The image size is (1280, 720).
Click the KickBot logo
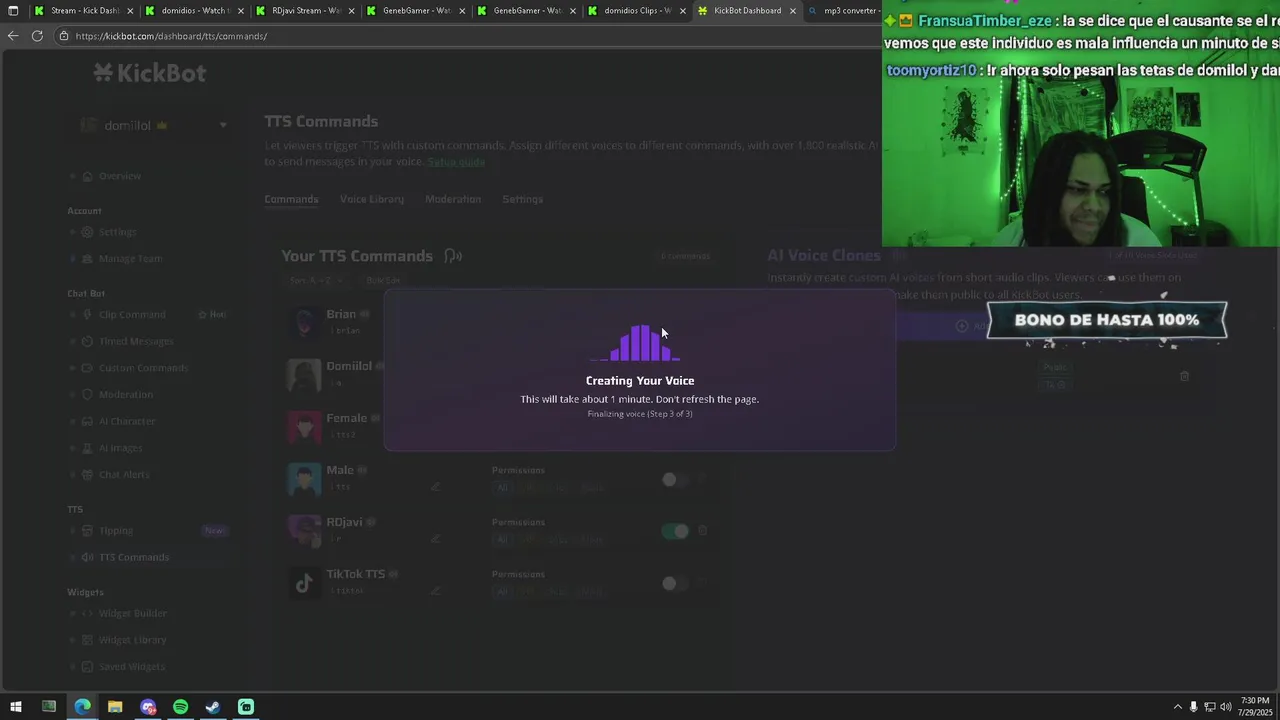(150, 72)
